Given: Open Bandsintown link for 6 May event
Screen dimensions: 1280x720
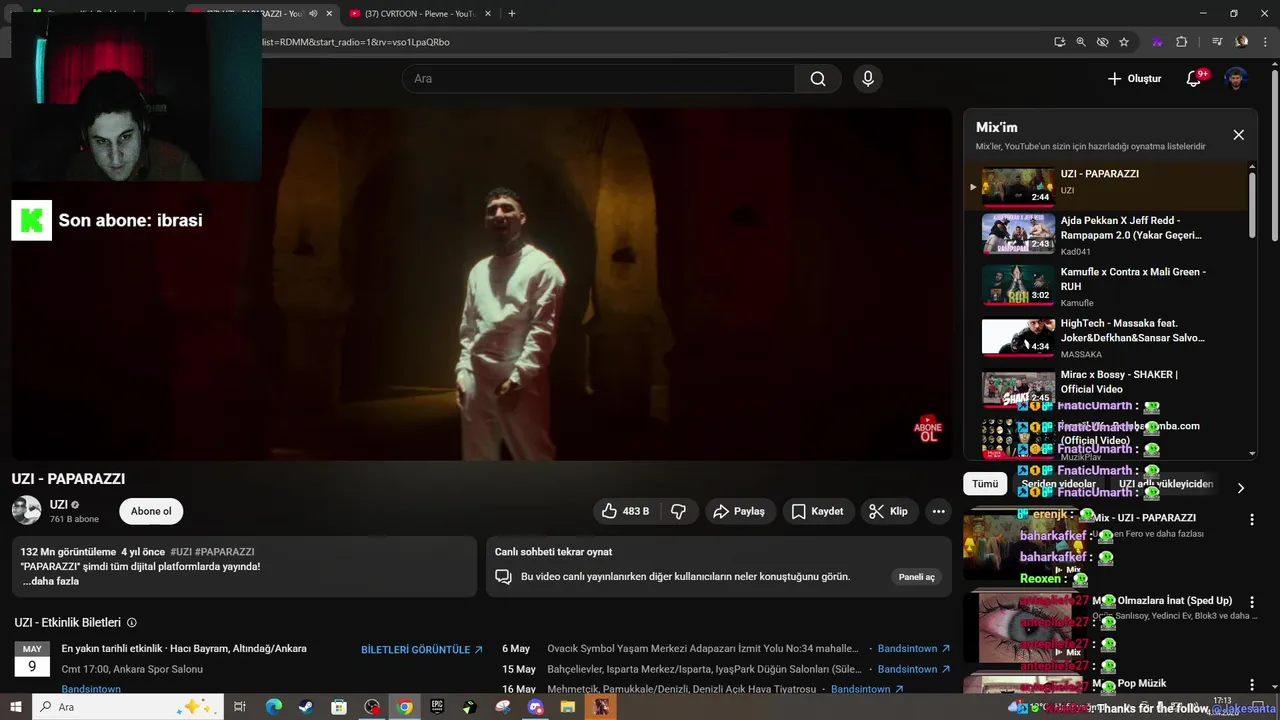Looking at the screenshot, I should tap(914, 649).
